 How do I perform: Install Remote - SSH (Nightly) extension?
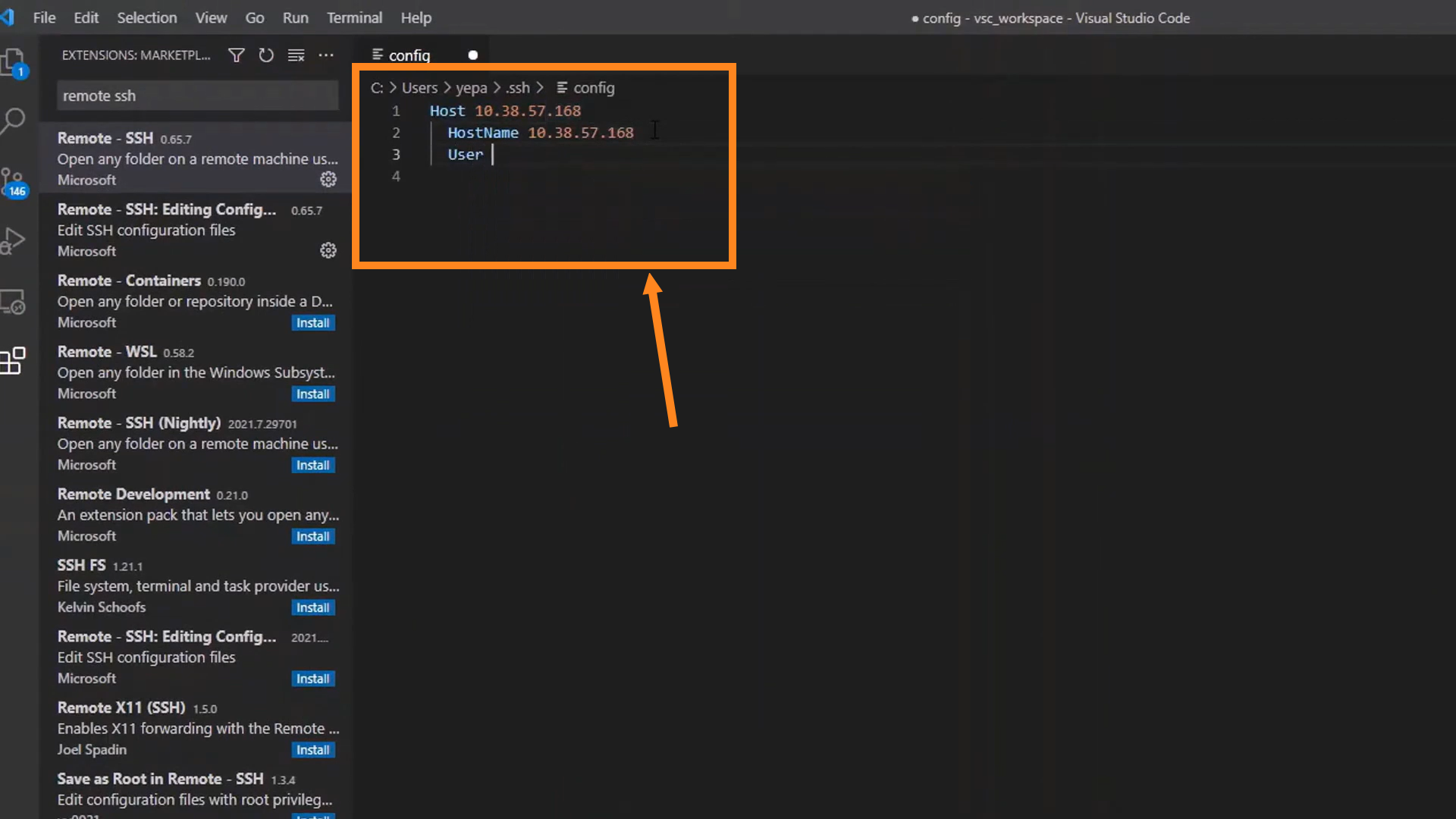pos(312,466)
